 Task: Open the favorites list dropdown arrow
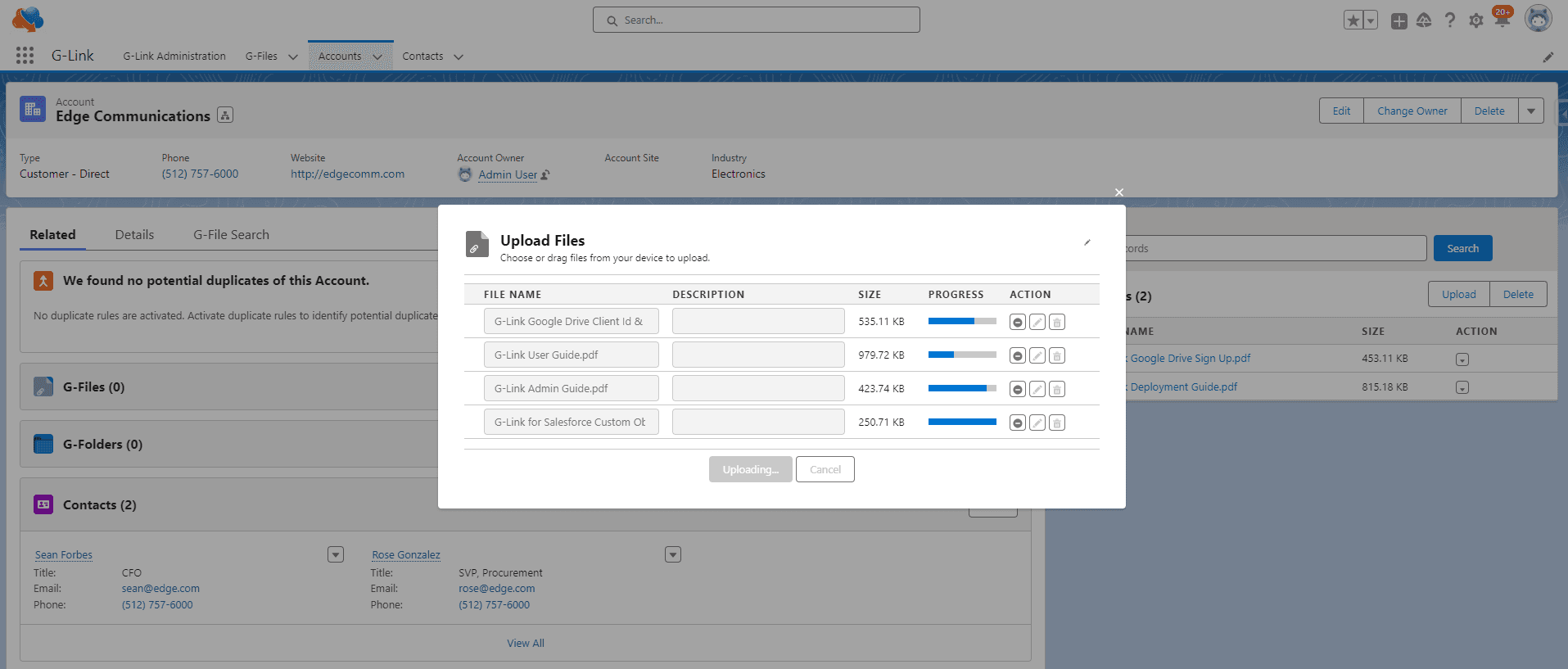point(1371,20)
